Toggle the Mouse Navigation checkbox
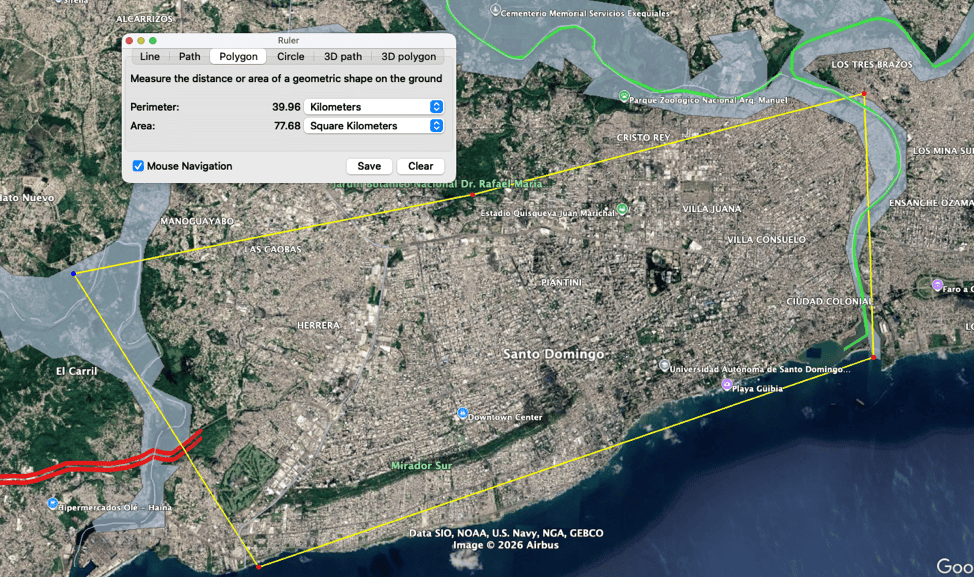 (138, 166)
